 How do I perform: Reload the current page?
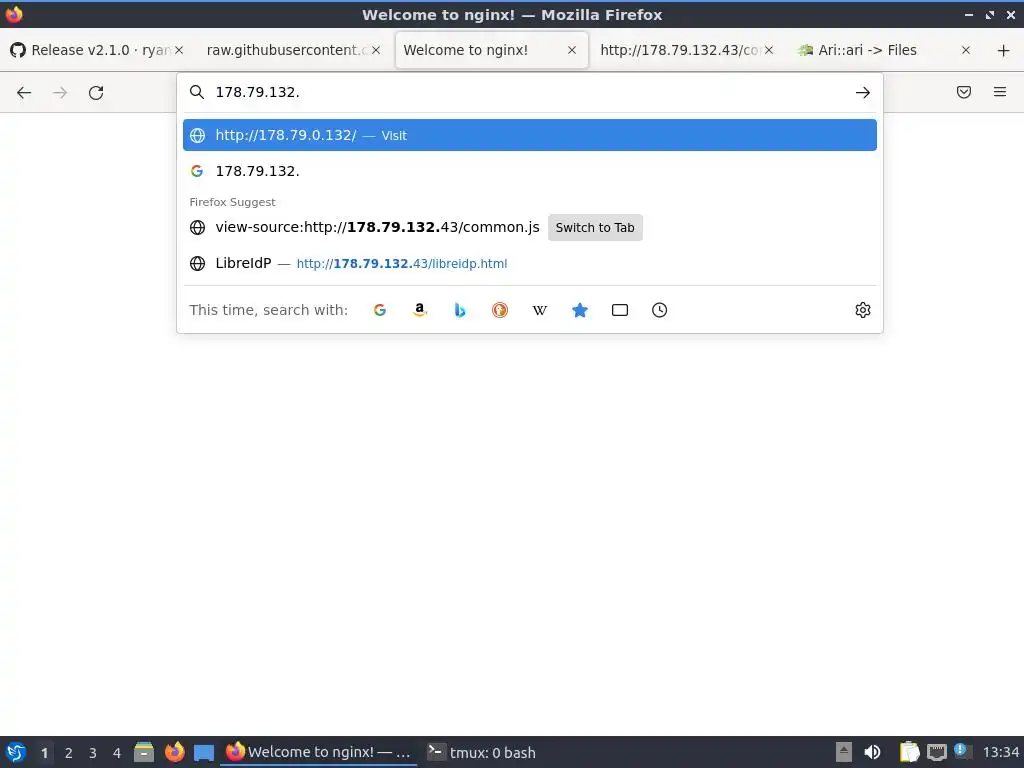96,93
